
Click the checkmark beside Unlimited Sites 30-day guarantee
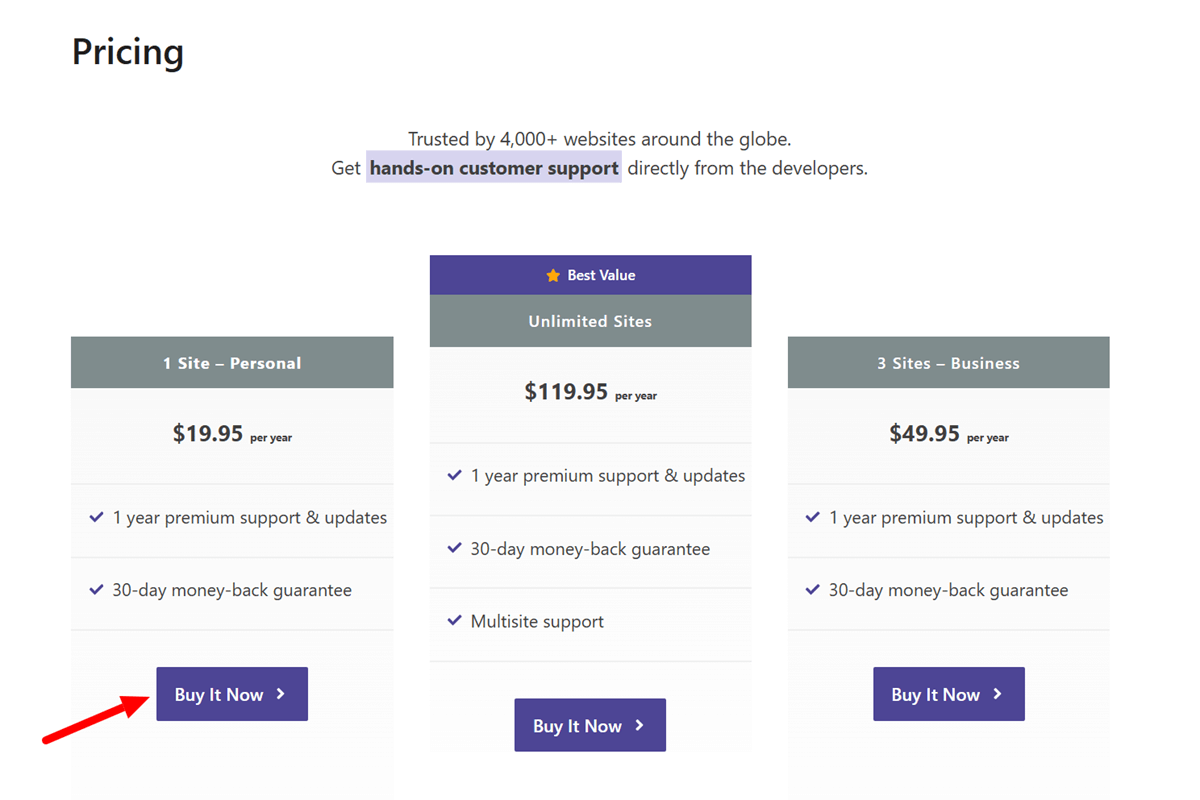coord(455,548)
